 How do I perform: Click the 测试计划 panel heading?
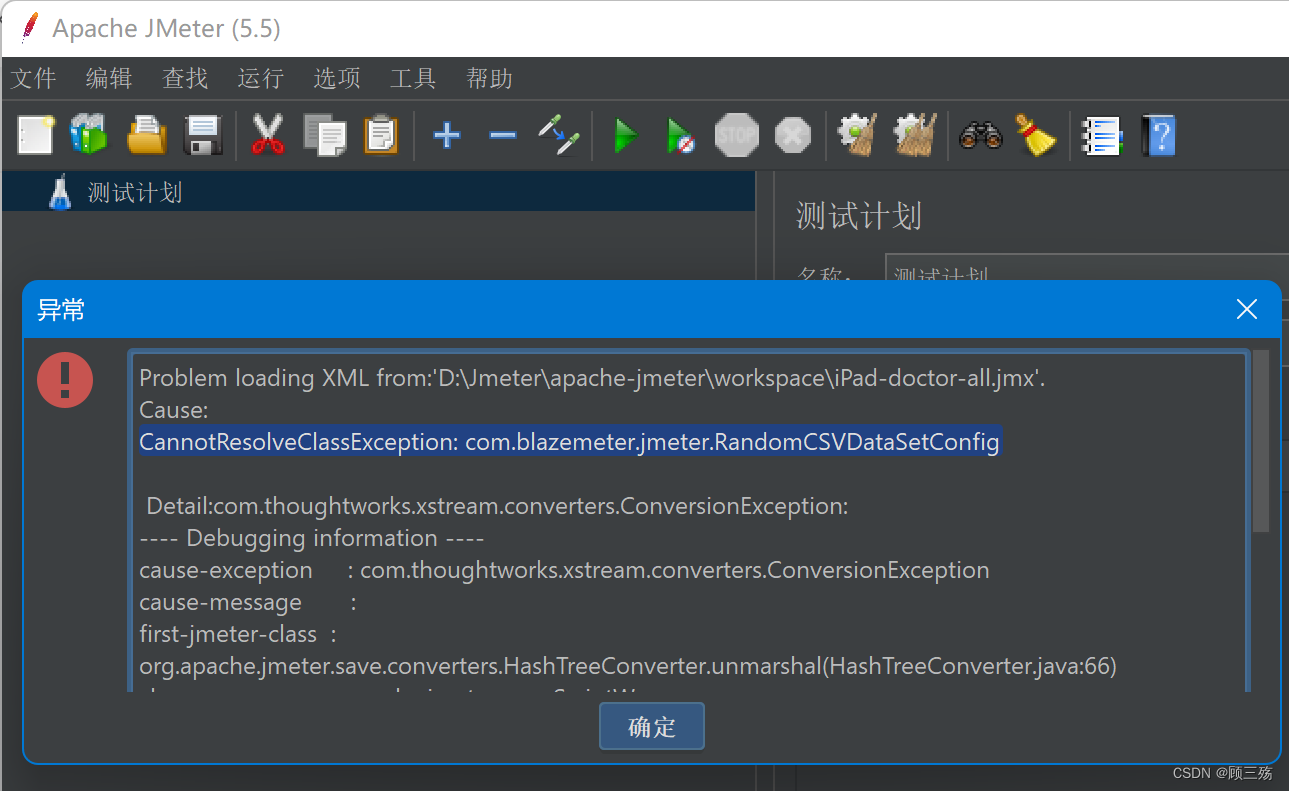click(x=858, y=216)
